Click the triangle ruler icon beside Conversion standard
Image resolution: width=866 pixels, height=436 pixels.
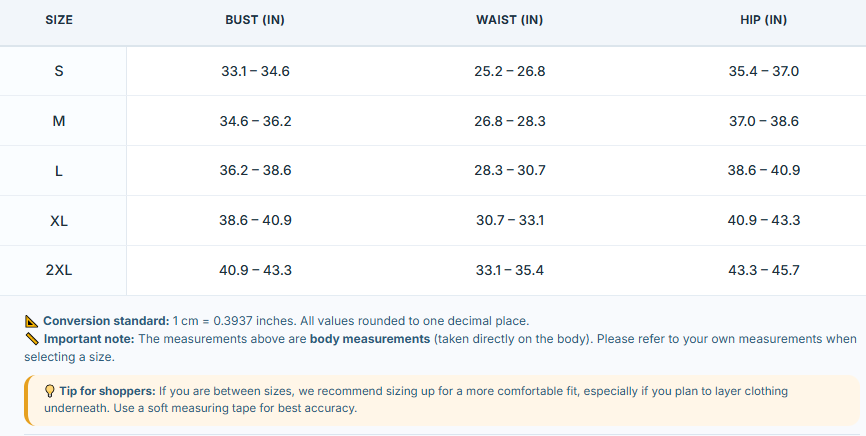coord(31,321)
